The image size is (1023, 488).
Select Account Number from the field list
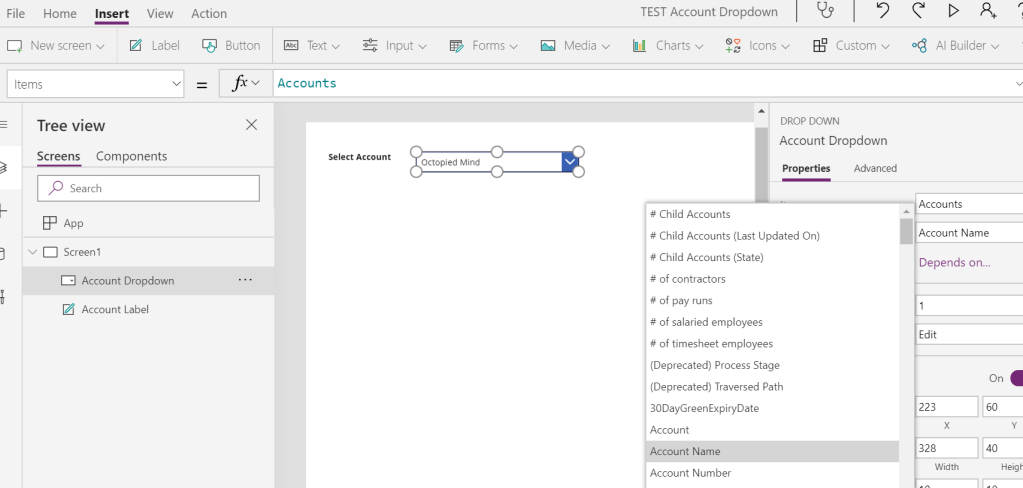pyautogui.click(x=690, y=473)
